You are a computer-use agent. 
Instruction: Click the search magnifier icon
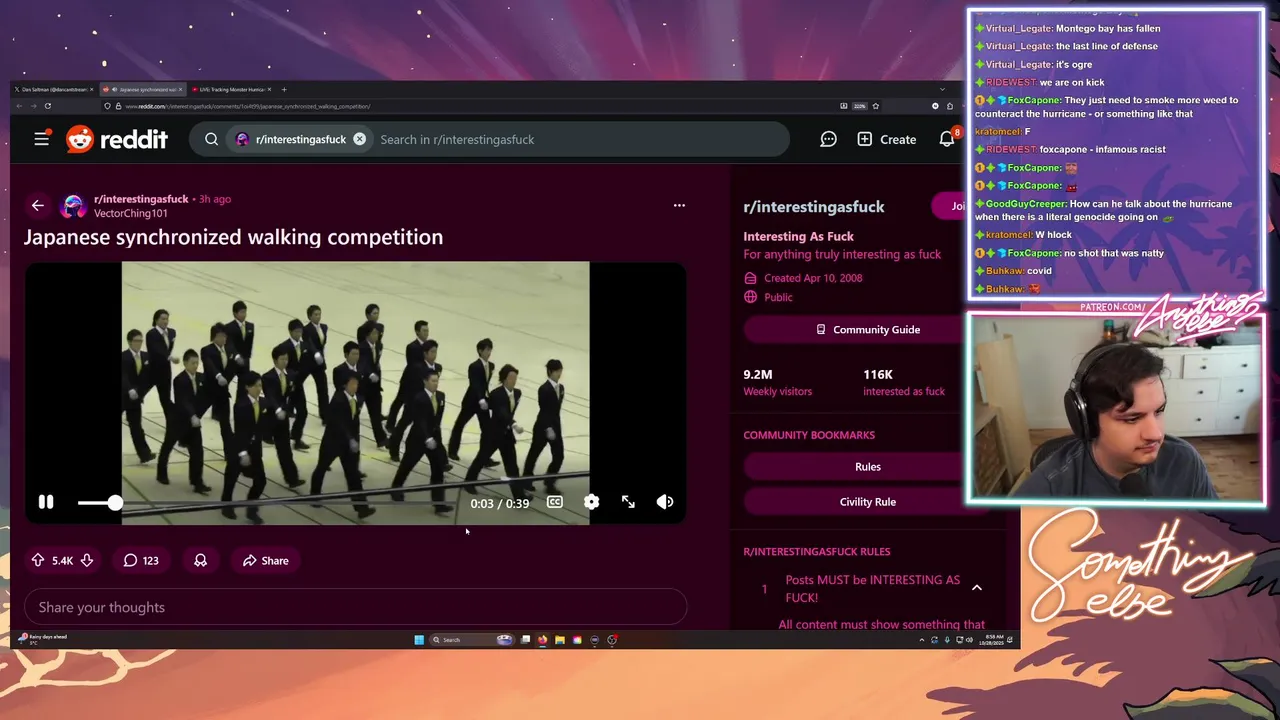coord(211,139)
